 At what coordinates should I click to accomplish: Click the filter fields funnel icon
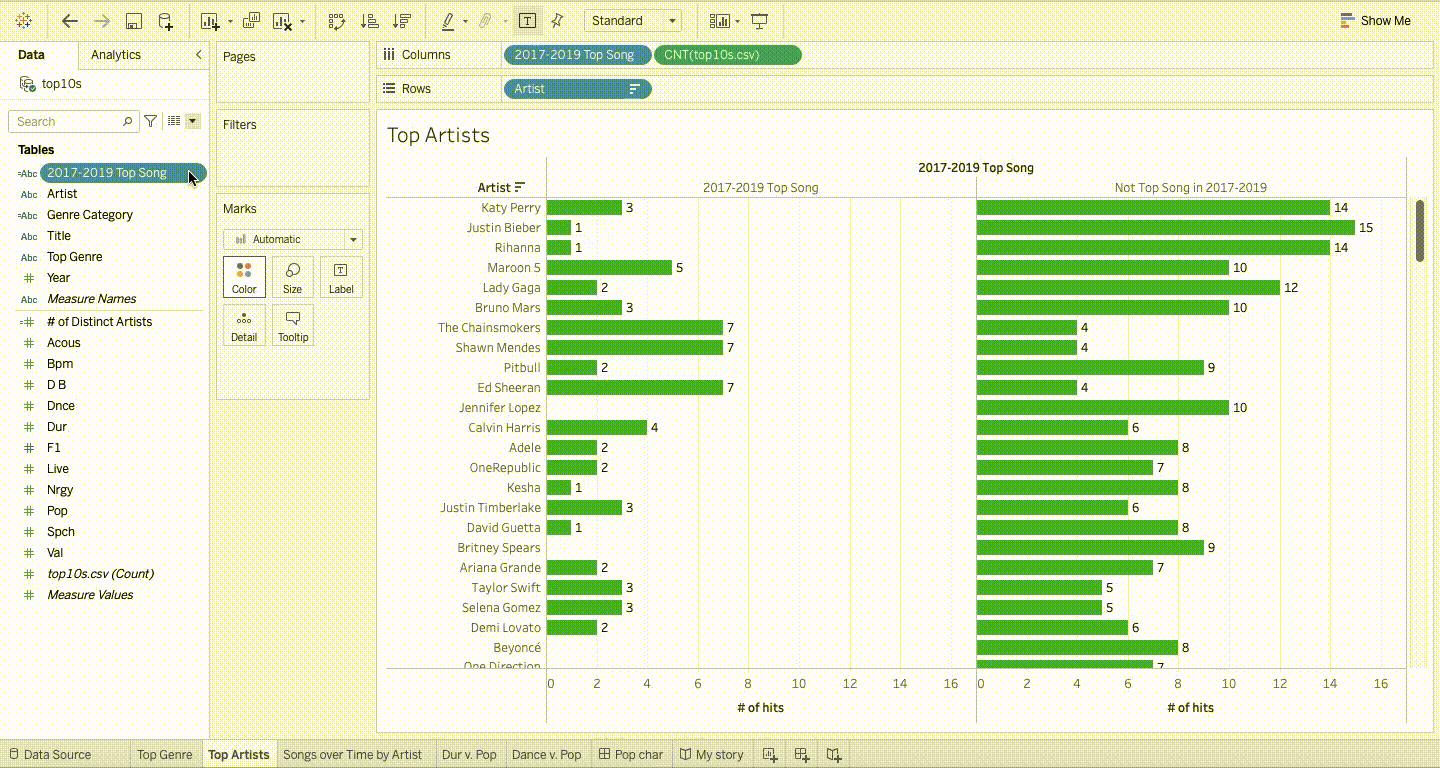[x=151, y=121]
